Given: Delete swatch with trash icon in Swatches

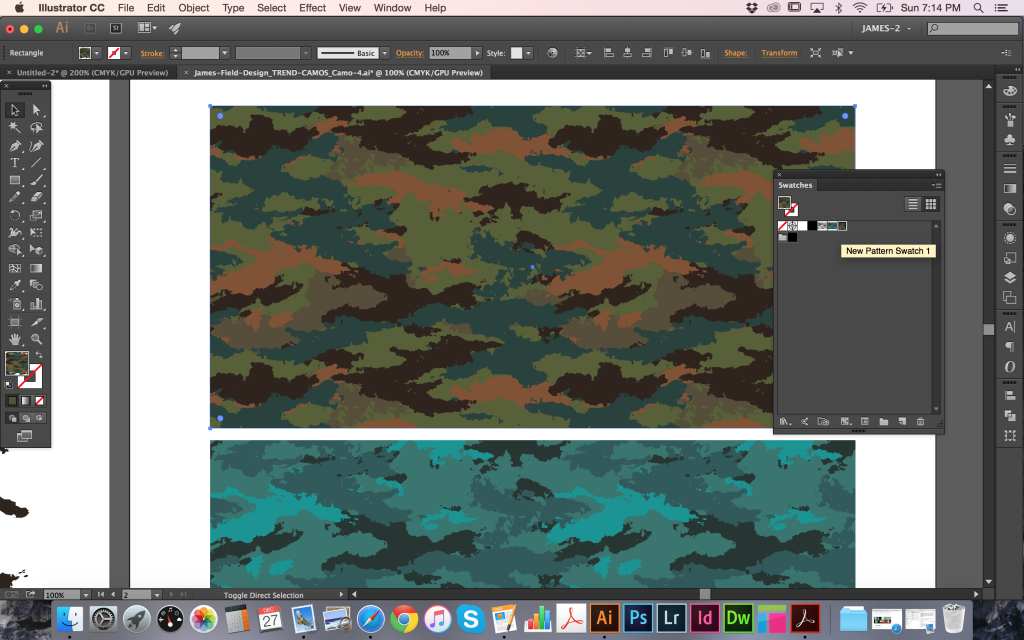Looking at the screenshot, I should pyautogui.click(x=920, y=422).
